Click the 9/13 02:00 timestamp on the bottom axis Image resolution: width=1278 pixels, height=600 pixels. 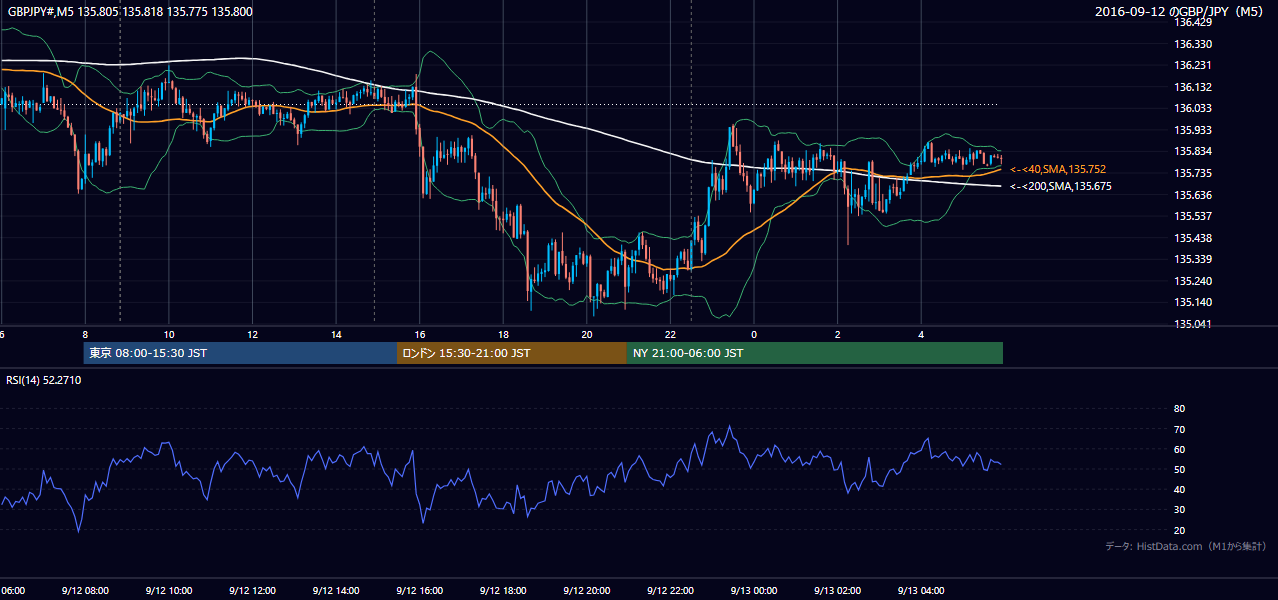point(836,590)
